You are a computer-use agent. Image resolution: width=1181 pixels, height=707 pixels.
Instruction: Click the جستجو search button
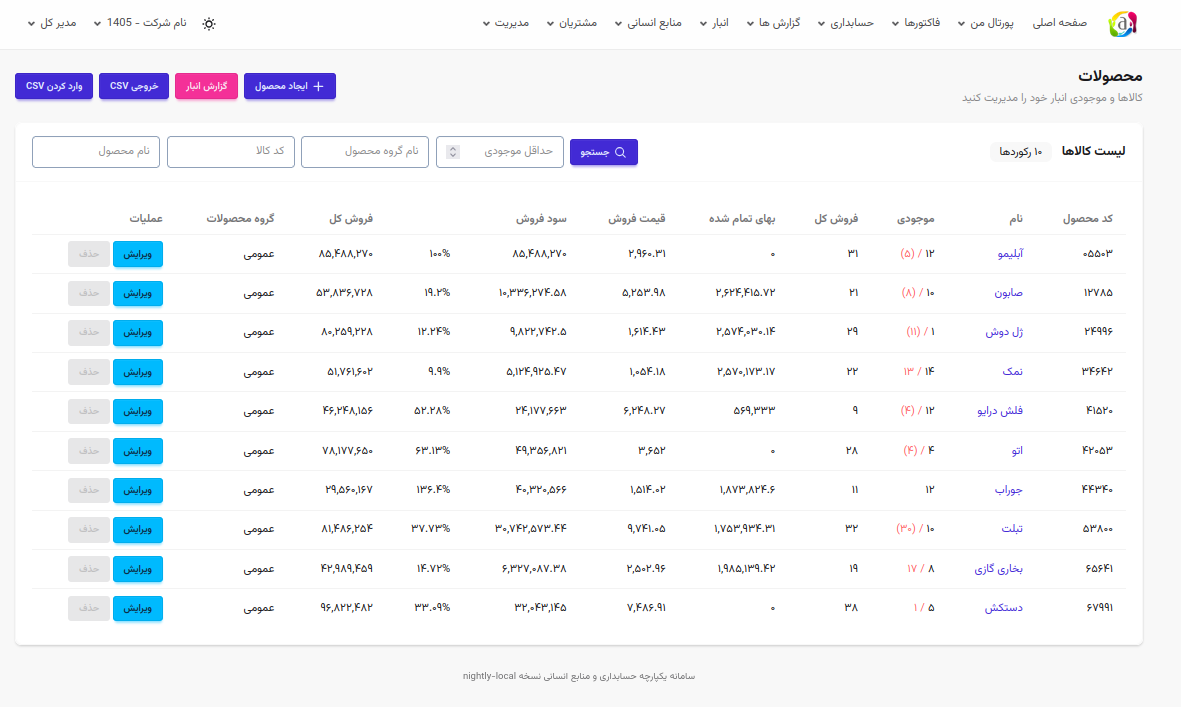click(x=603, y=152)
